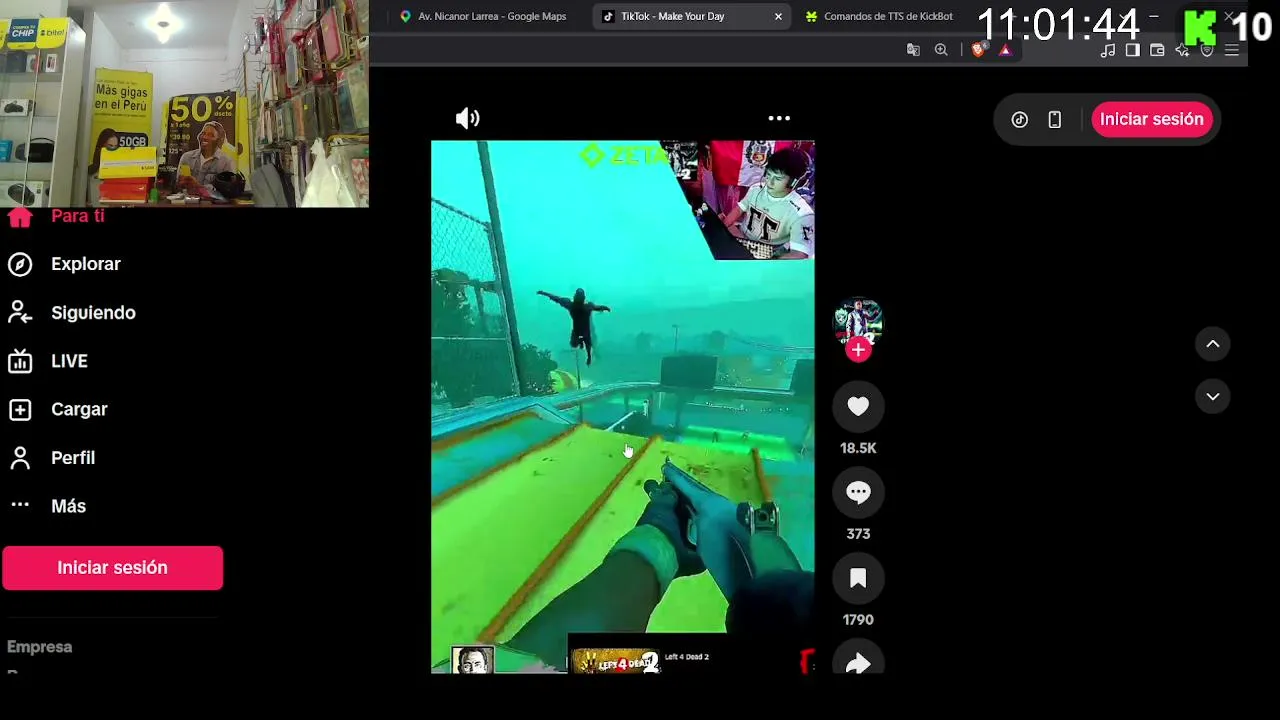Open the browser hamburger menu

1232,51
